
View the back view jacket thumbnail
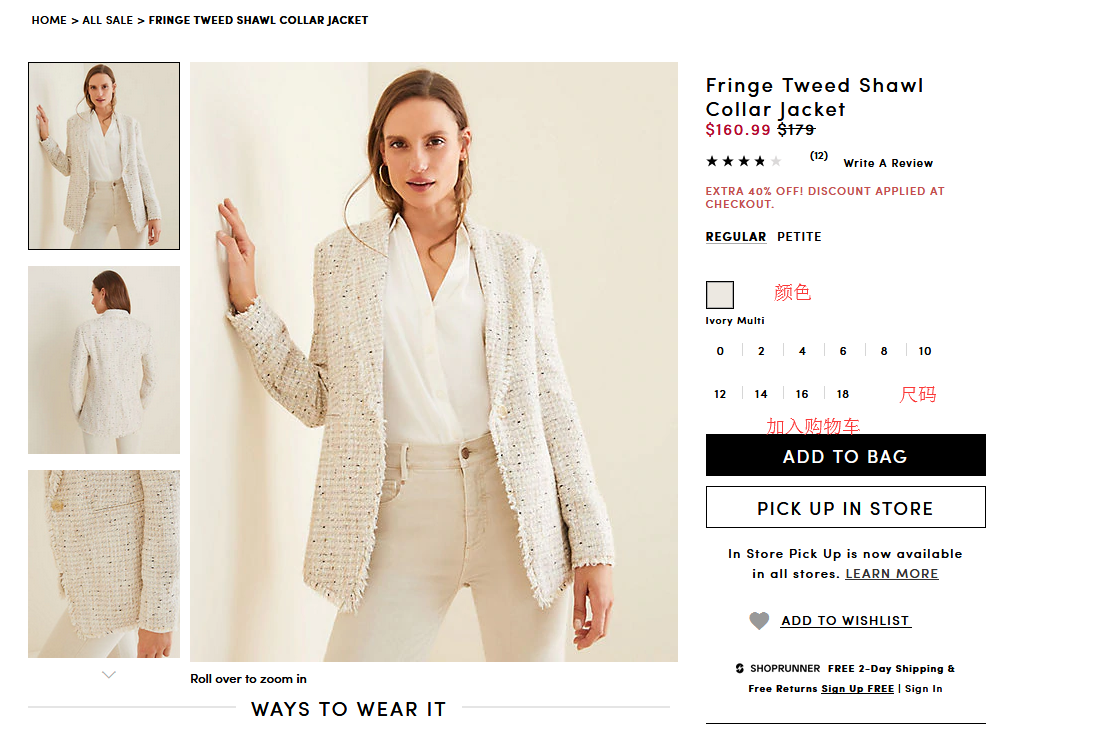104,360
